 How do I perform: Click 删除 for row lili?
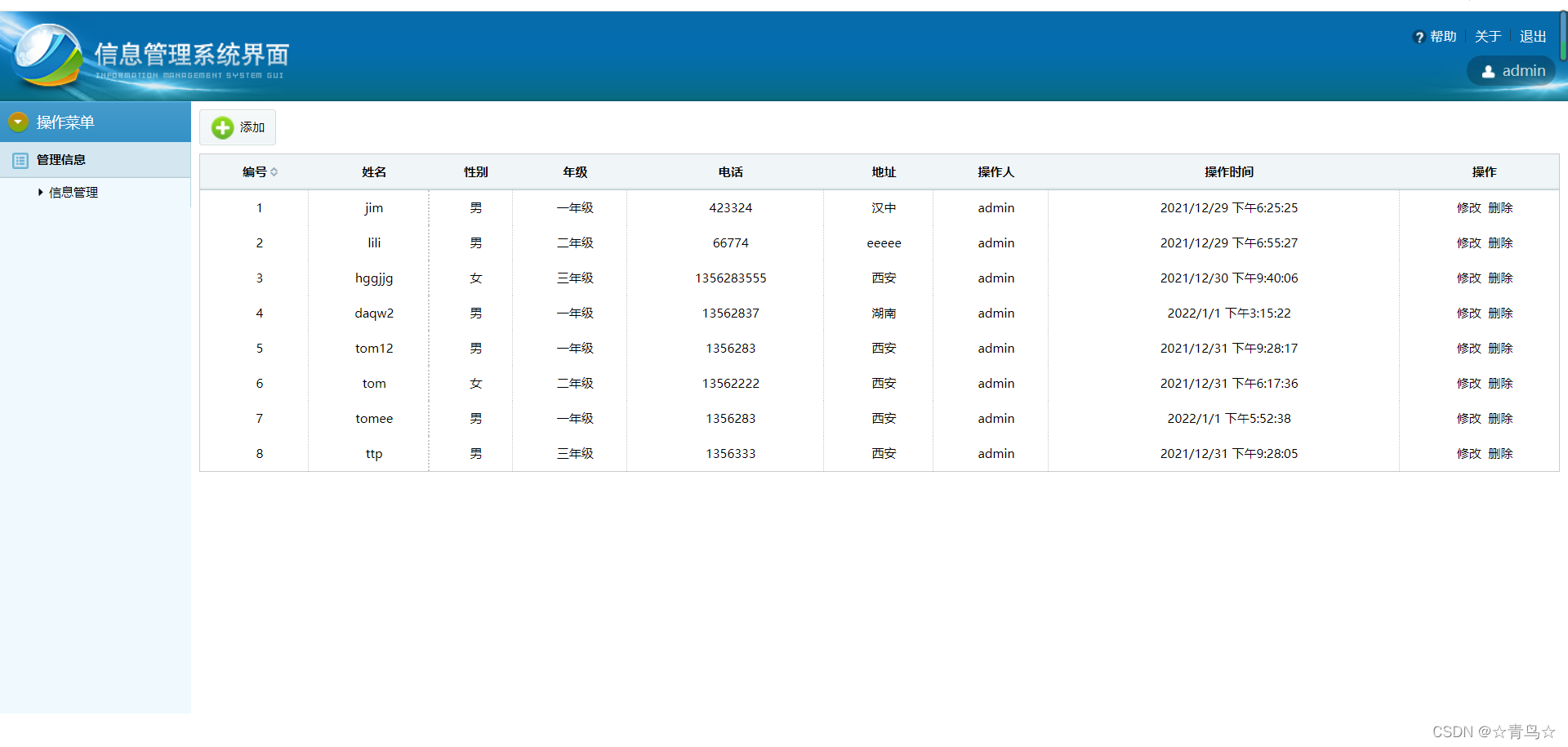point(1500,243)
